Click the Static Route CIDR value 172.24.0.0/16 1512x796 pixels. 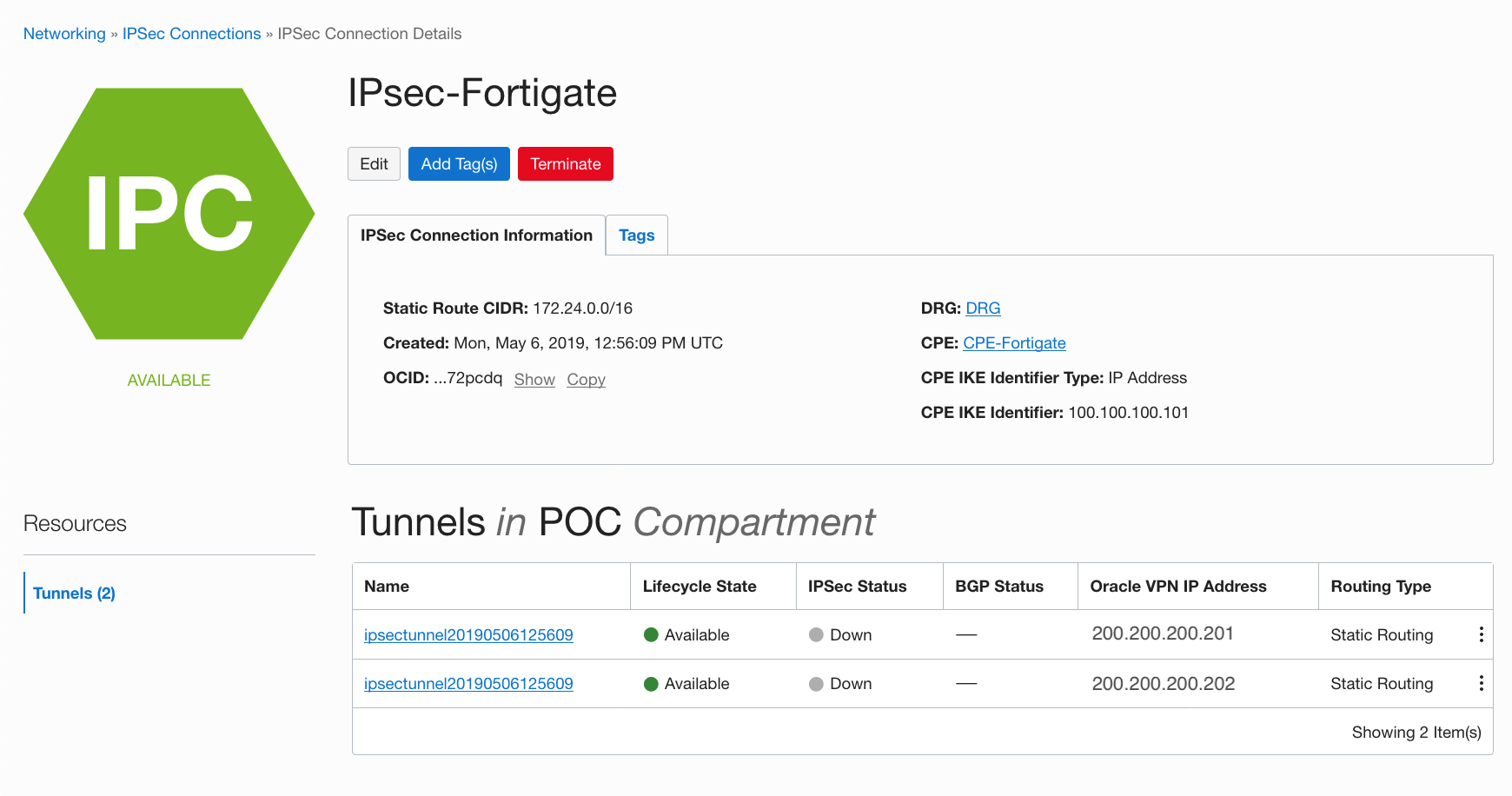tap(582, 308)
